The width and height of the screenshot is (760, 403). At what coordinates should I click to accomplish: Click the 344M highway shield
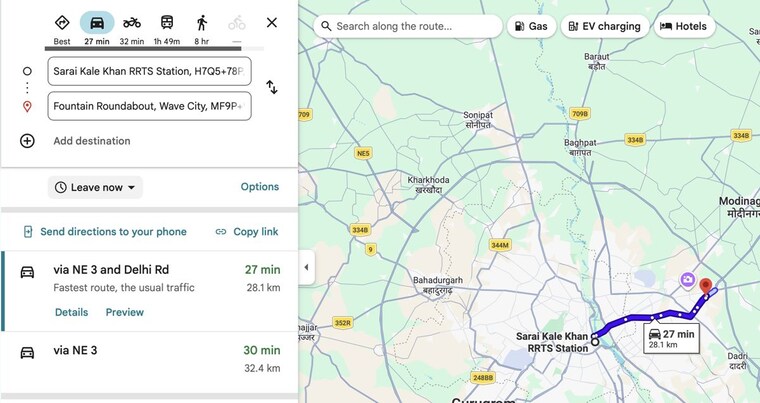click(x=500, y=245)
